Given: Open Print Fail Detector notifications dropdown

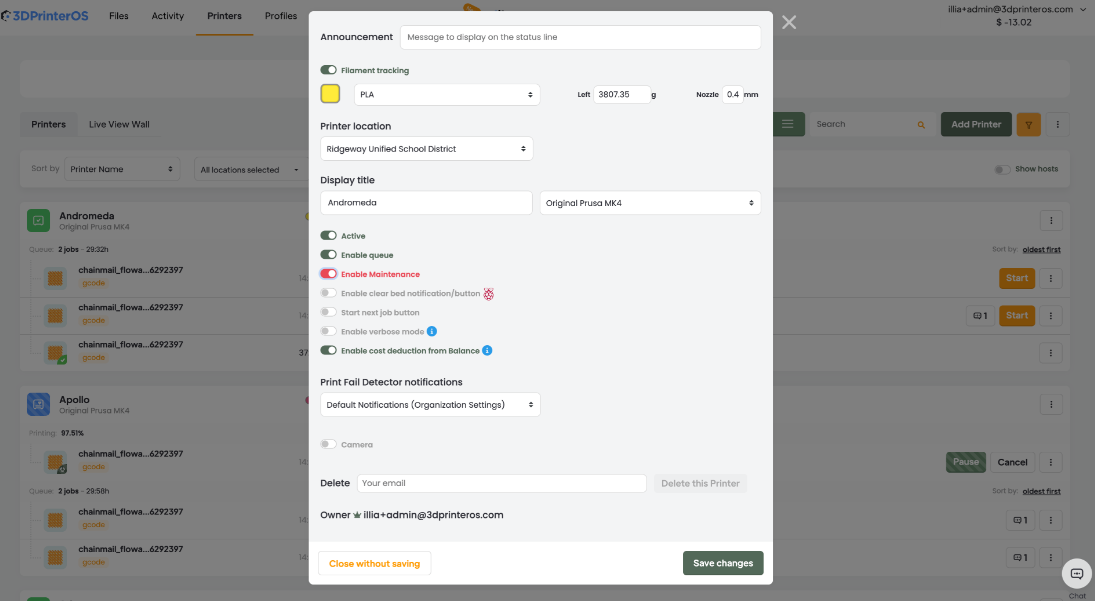Looking at the screenshot, I should pyautogui.click(x=430, y=405).
